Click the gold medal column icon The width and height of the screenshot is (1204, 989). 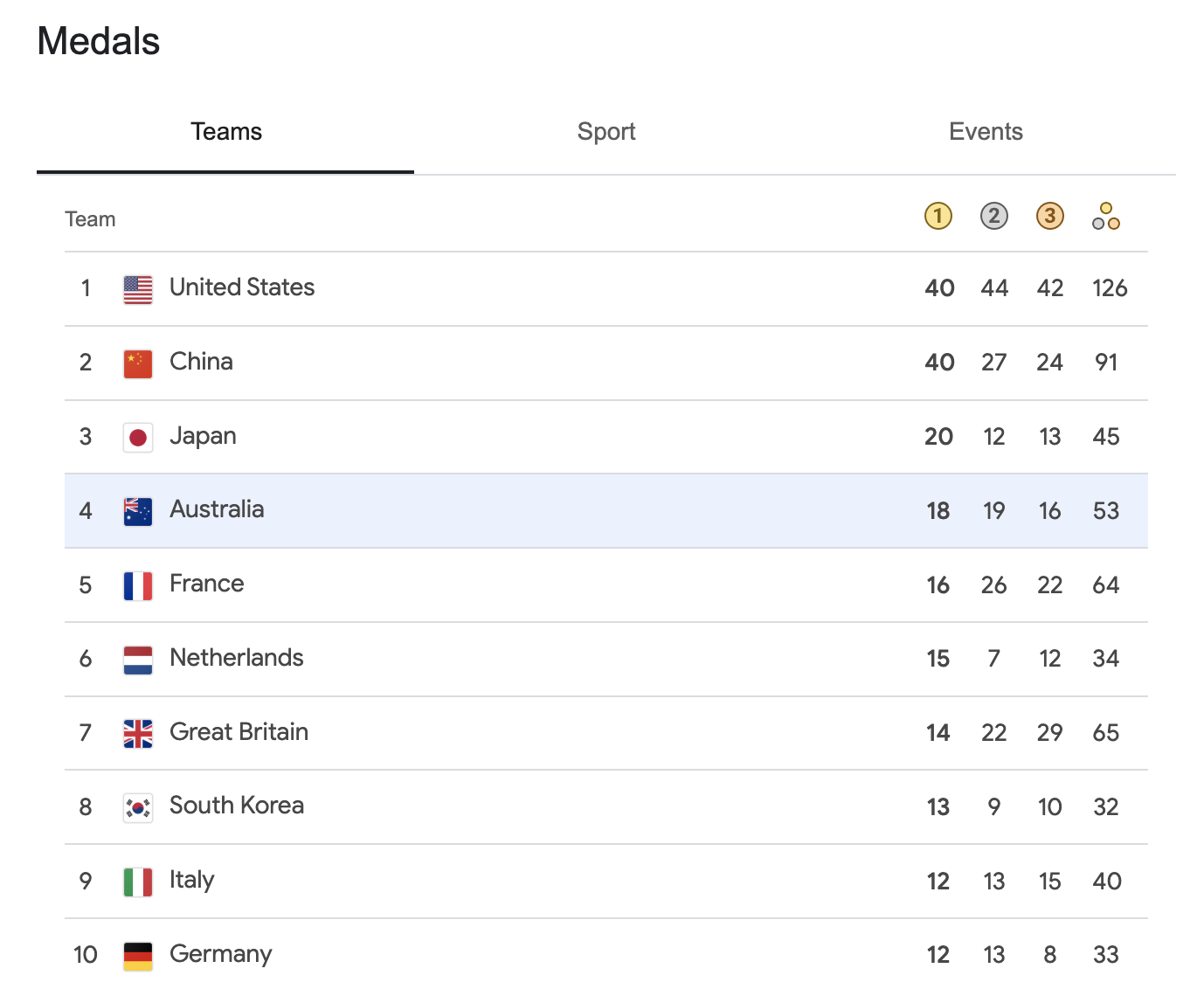click(938, 216)
